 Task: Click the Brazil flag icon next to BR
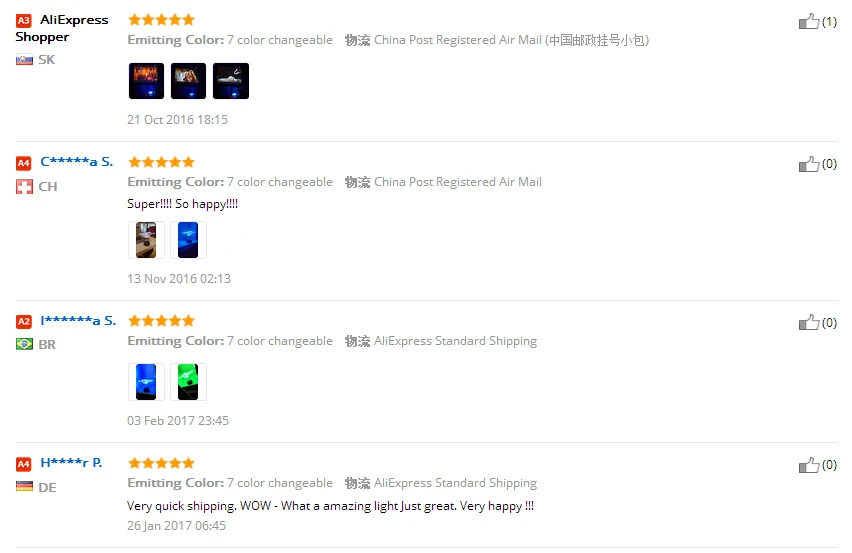[24, 344]
